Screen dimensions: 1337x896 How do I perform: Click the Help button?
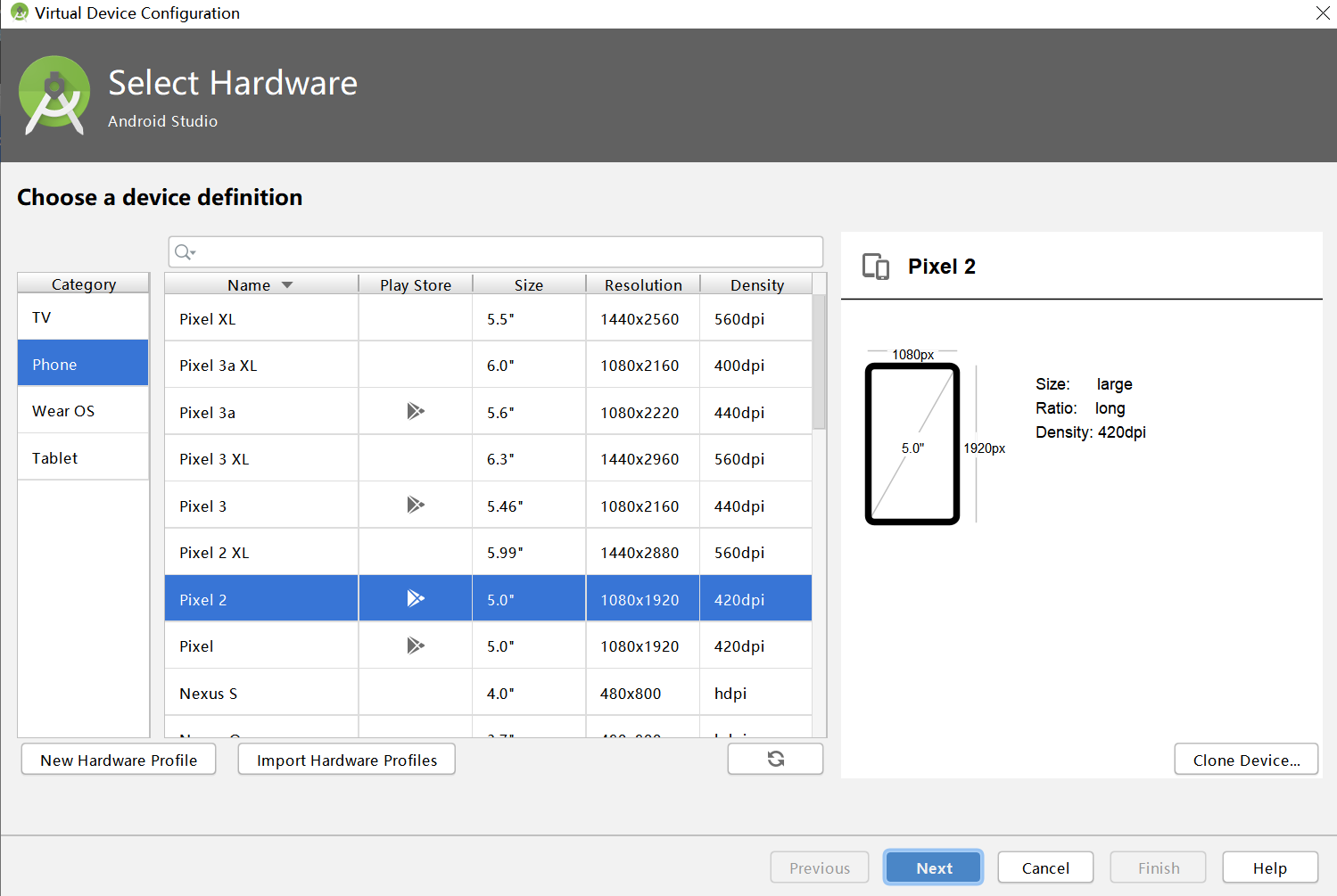click(x=1270, y=867)
